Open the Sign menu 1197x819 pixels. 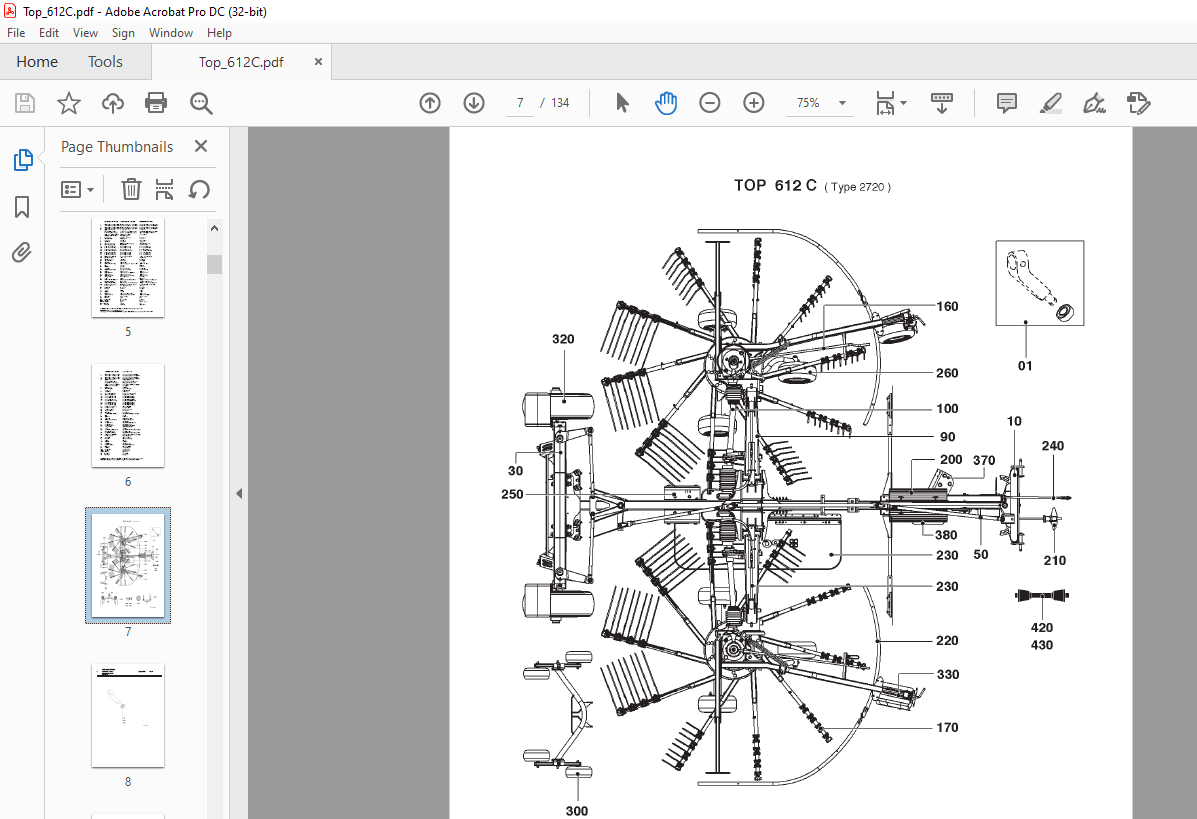(x=123, y=33)
